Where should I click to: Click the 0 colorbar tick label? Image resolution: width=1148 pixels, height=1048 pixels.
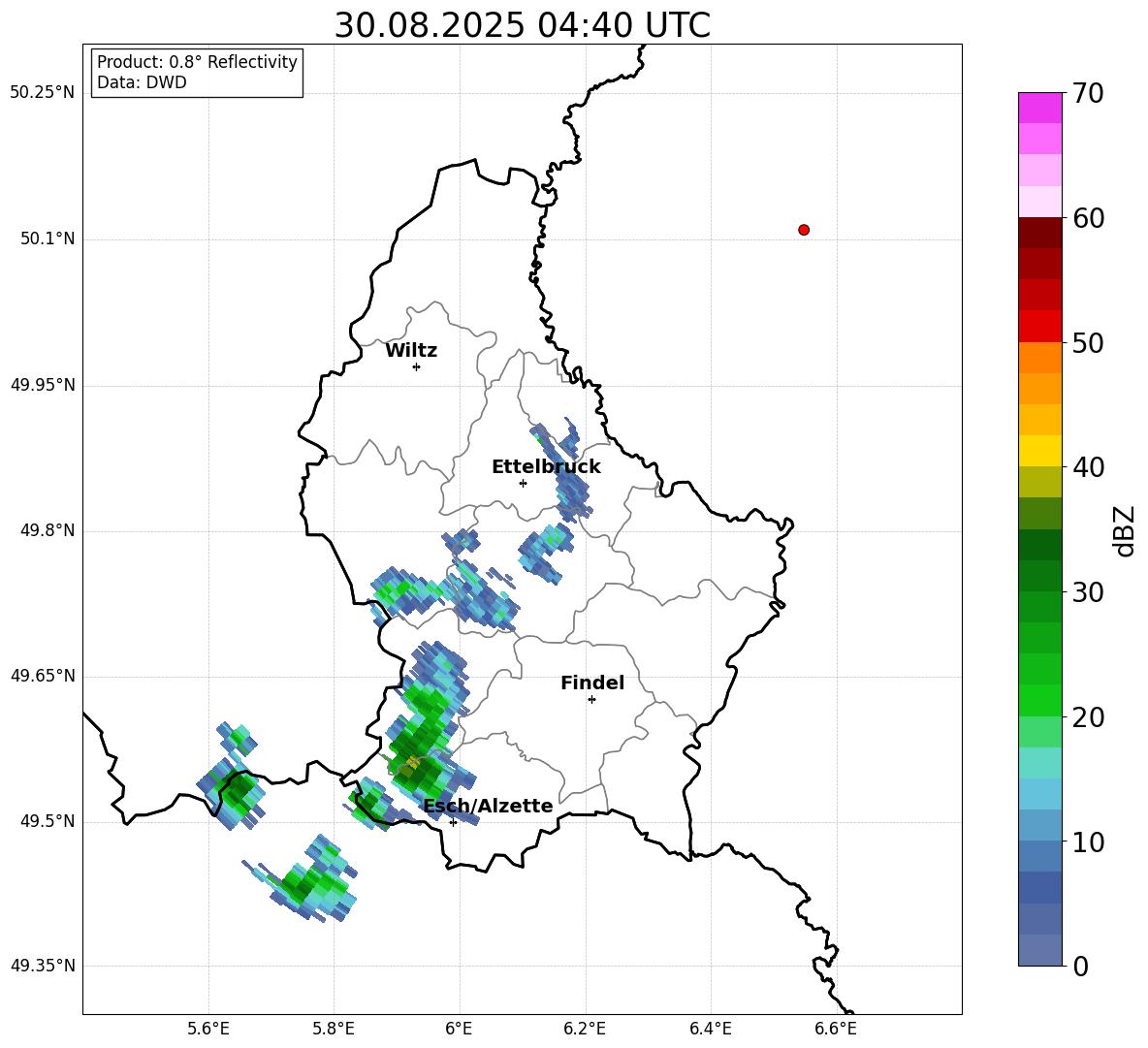1080,967
